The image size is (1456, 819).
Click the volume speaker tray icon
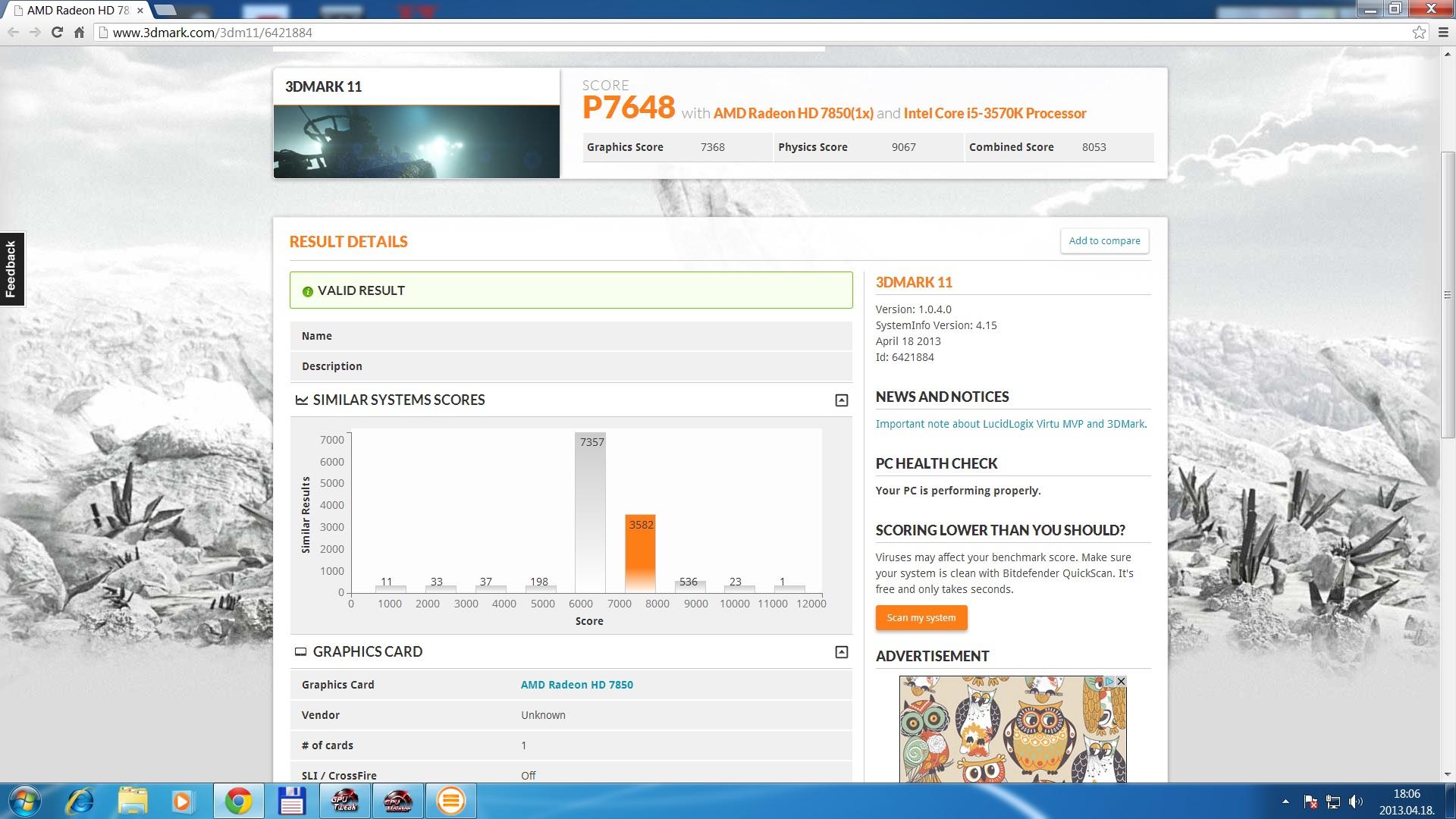point(1356,802)
